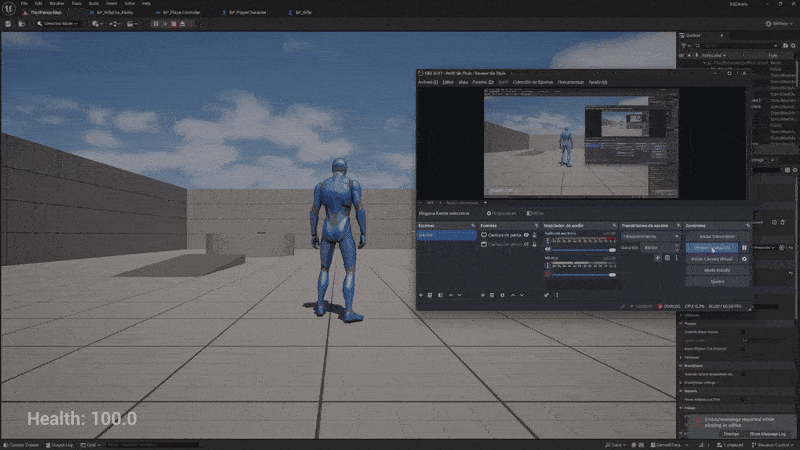Open OBS Archivo menu
800x450 pixels.
pos(428,82)
